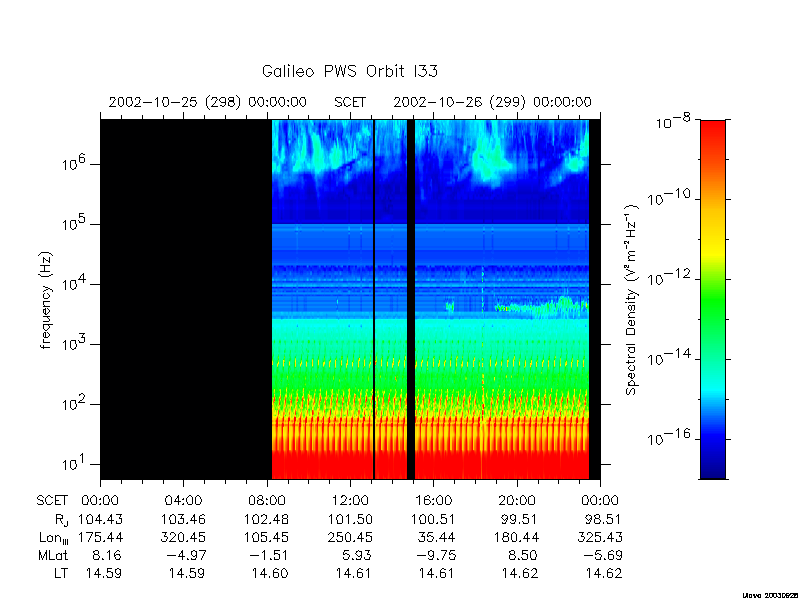Select the 16:00 time tick label
The width and height of the screenshot is (800, 600).
[434, 501]
